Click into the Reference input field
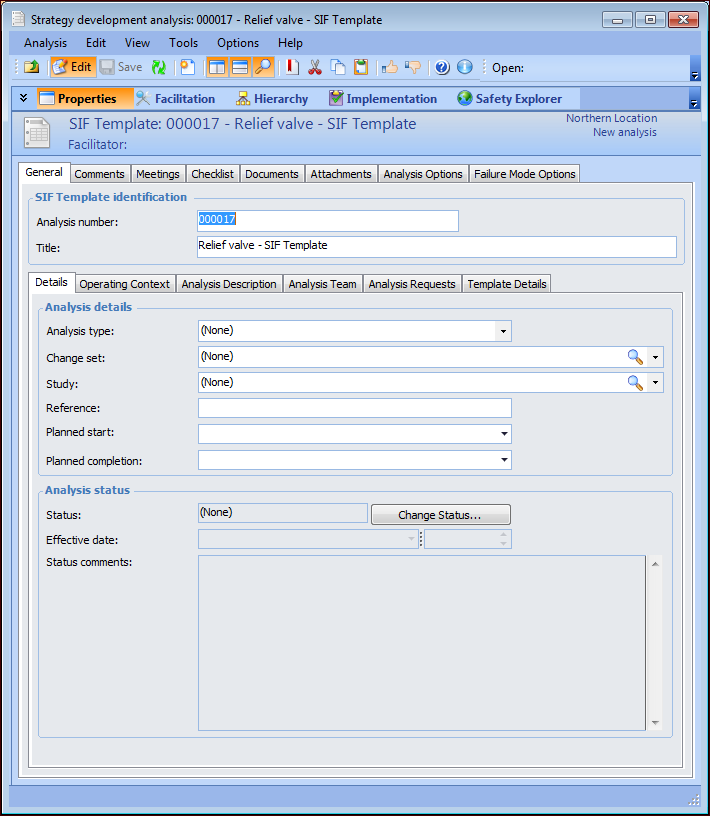Screen dimensions: 710x816 354,408
